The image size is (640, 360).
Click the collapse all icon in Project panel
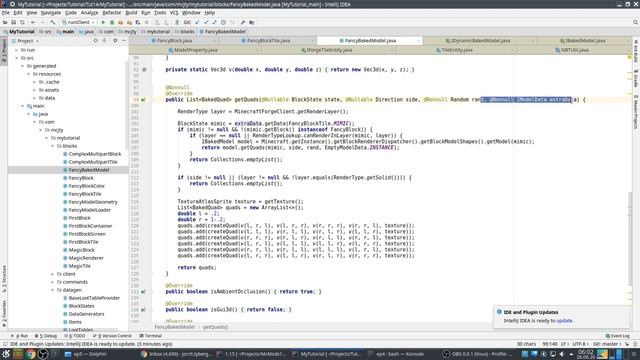pyautogui.click(x=104, y=41)
